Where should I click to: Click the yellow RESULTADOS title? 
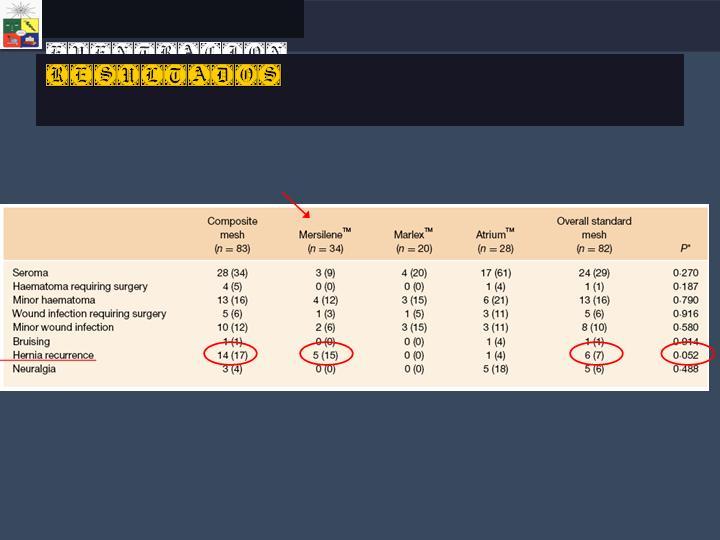(x=163, y=75)
